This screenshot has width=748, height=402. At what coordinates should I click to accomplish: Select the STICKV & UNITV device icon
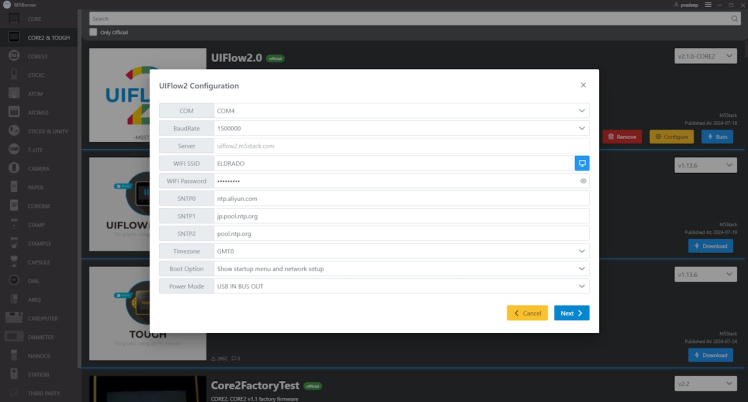[x=14, y=131]
